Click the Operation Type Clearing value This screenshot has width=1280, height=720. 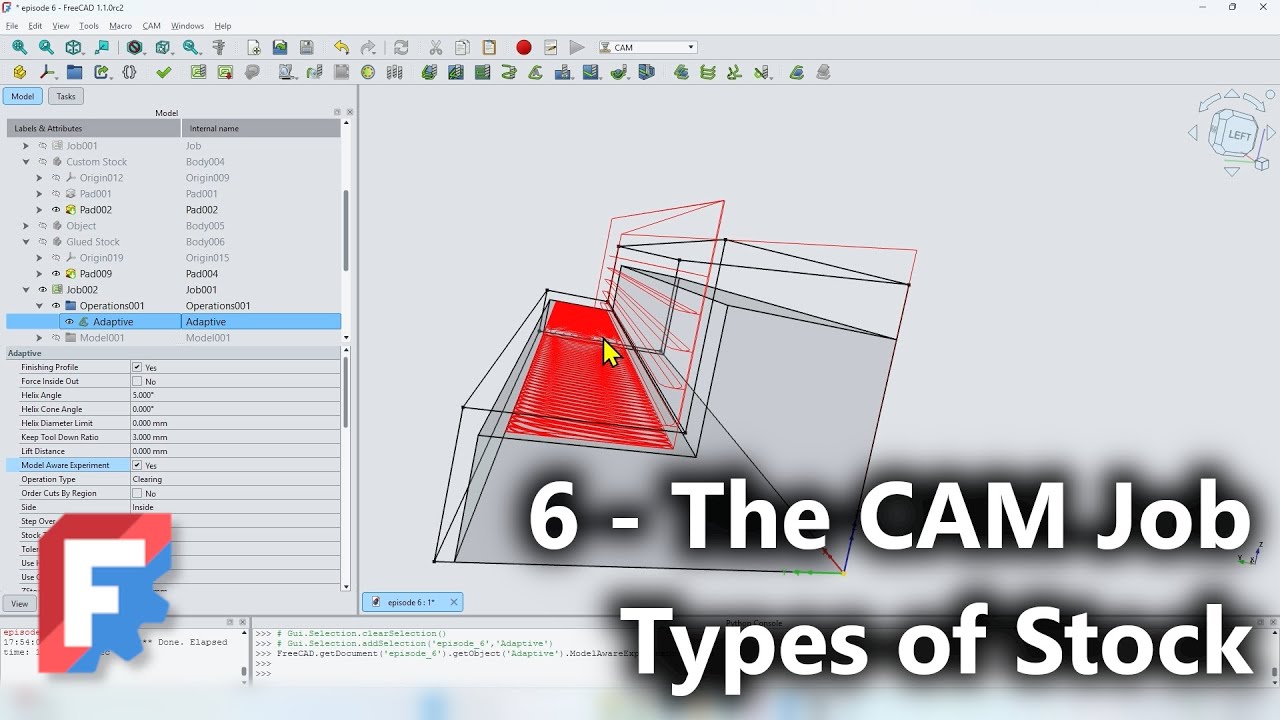[235, 479]
